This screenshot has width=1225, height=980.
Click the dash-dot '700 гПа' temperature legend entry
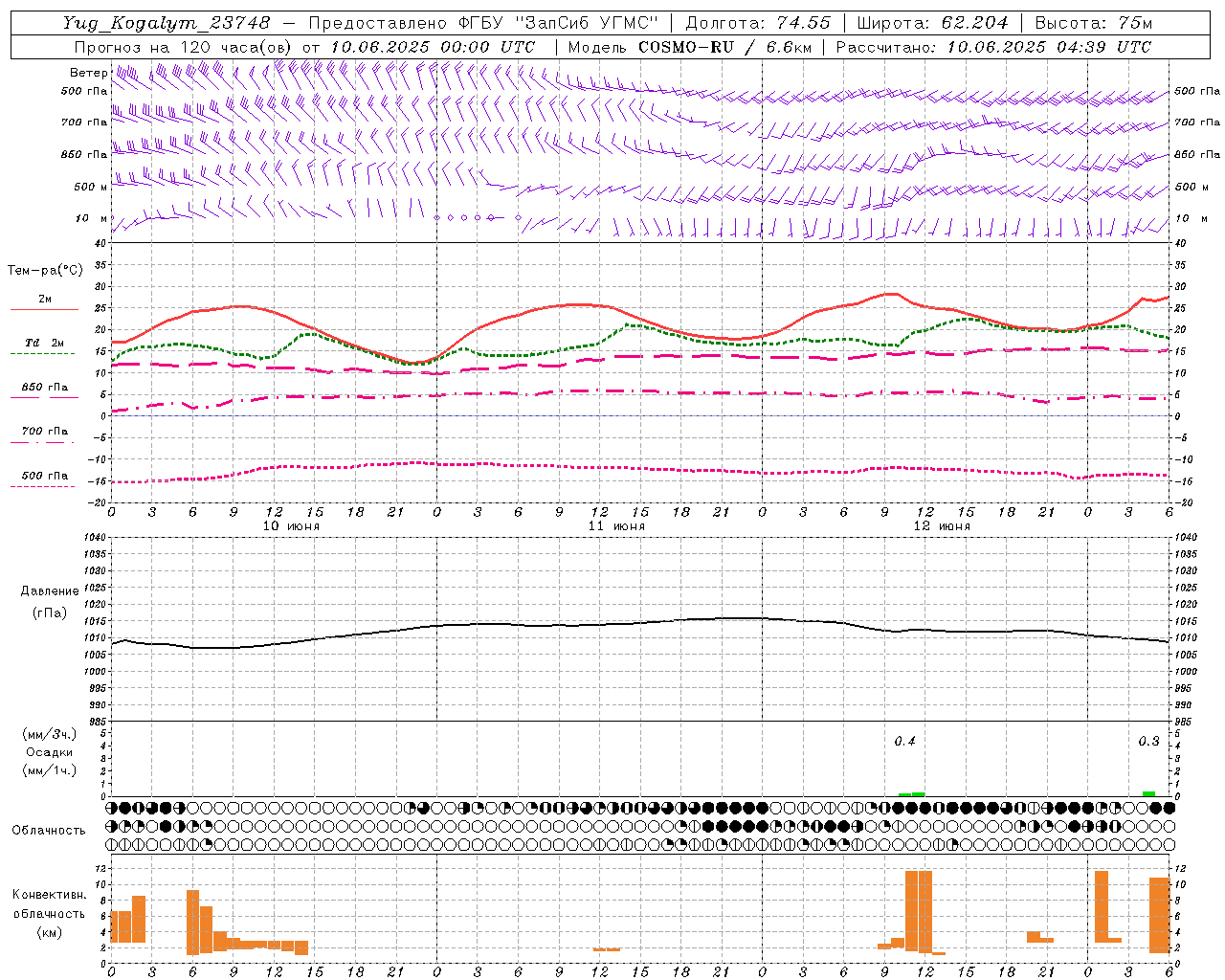click(x=44, y=432)
